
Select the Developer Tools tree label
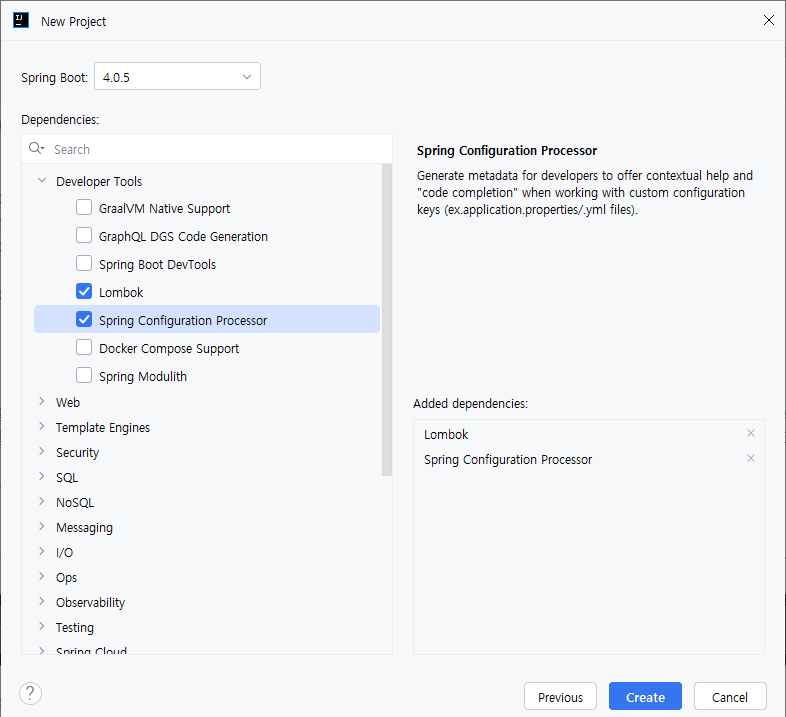pos(99,182)
